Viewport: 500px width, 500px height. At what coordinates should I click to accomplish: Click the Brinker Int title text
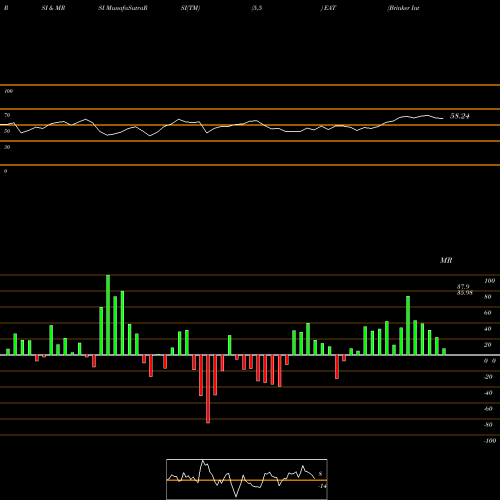click(x=403, y=8)
